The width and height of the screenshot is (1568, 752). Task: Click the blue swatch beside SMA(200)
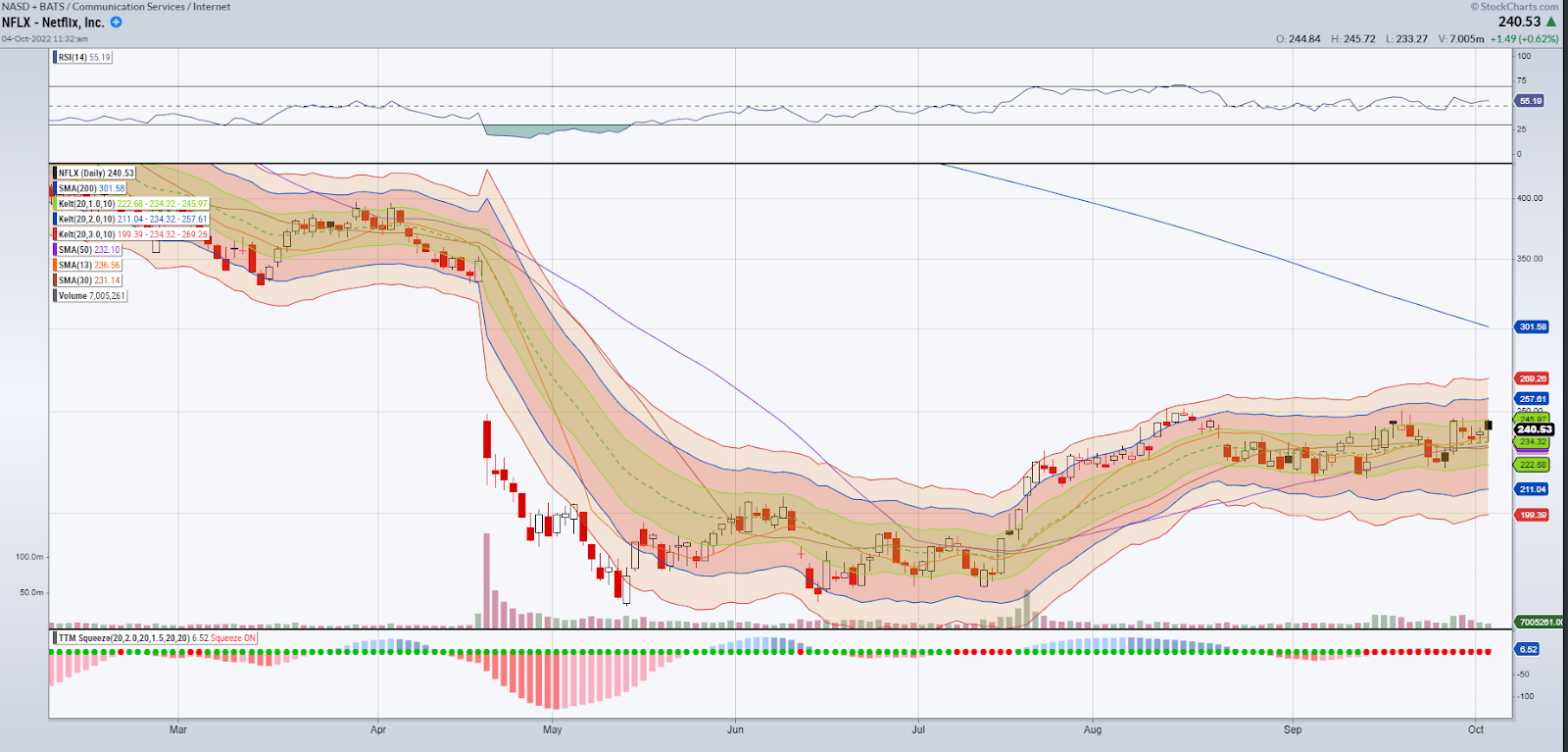pos(54,188)
